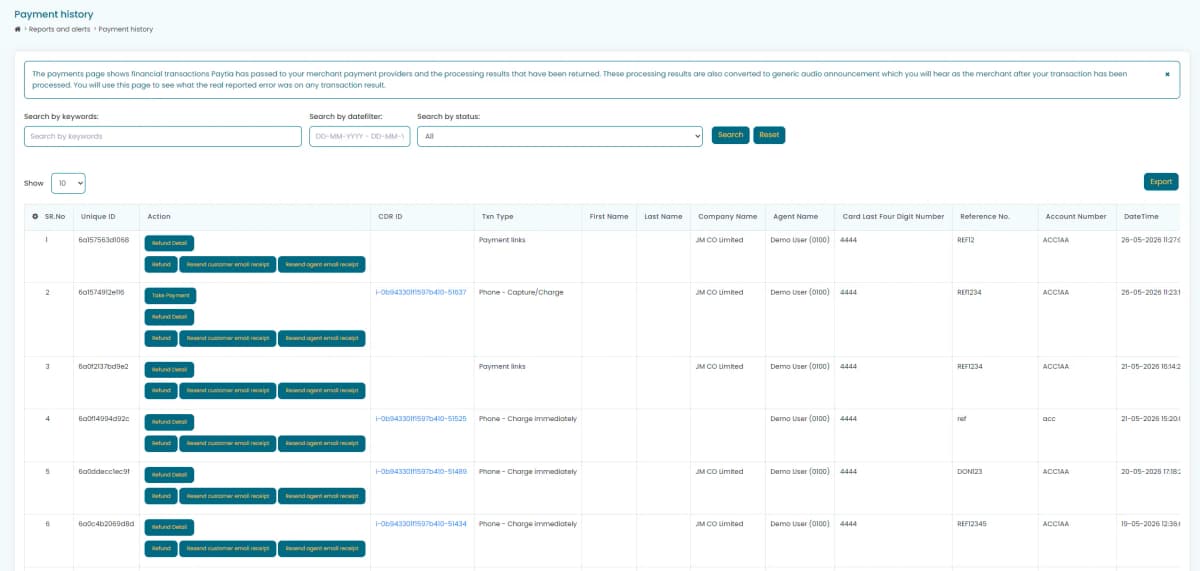Open the Show entries count dropdown

tap(68, 183)
